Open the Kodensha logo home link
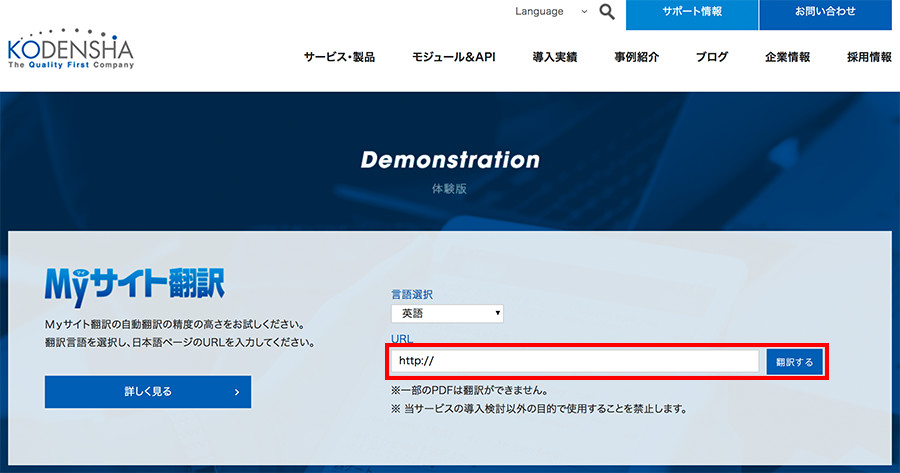 pos(71,49)
